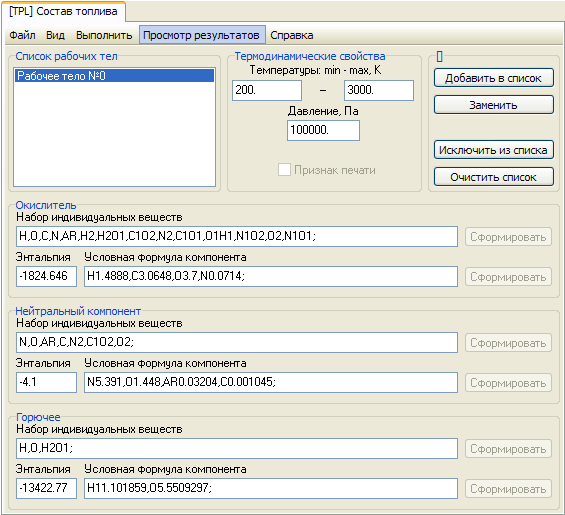Open the Просмотр результатов menu
565x515 pixels.
[202, 35]
